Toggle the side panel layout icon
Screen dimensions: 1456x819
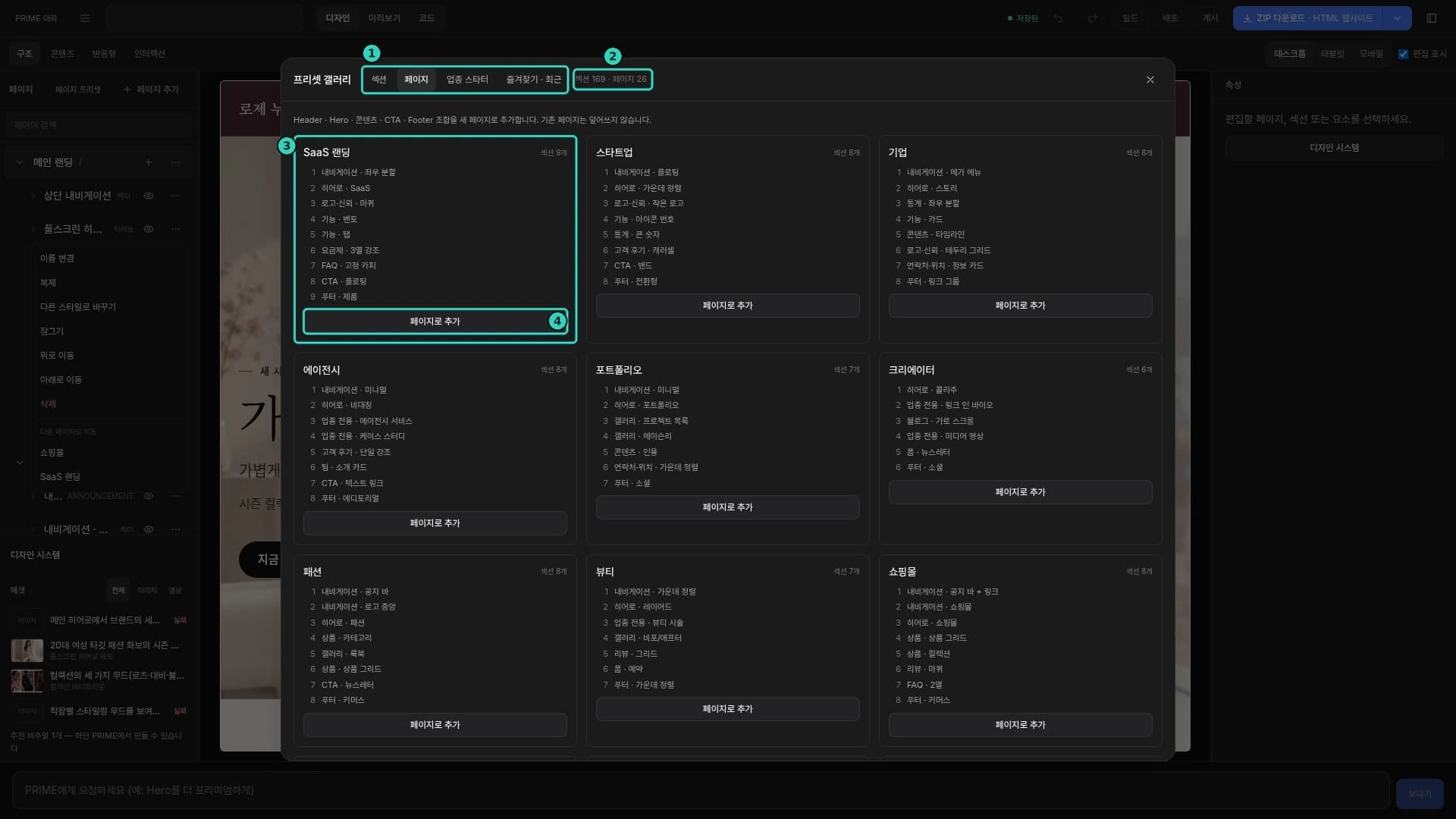pos(1432,18)
